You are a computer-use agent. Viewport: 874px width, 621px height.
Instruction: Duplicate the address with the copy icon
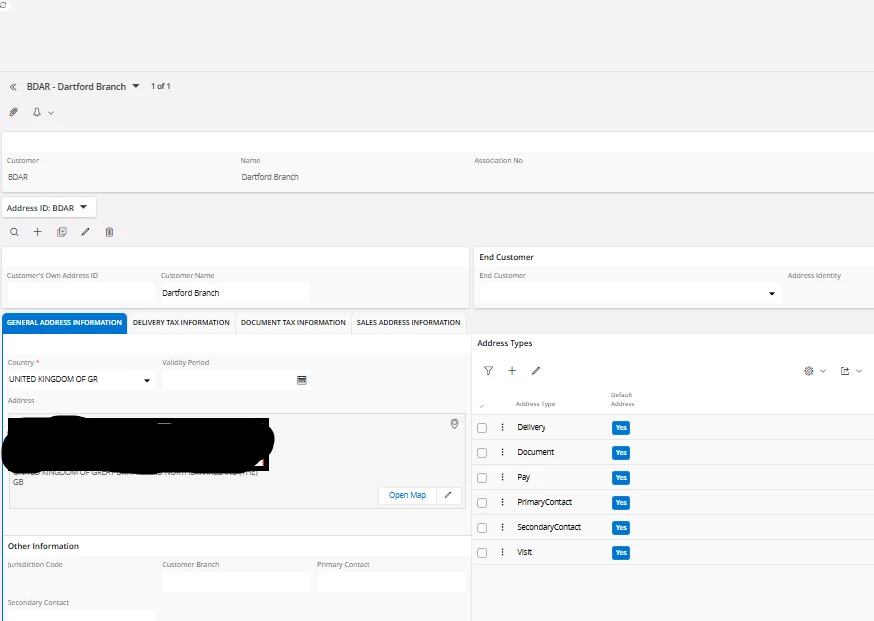[62, 232]
